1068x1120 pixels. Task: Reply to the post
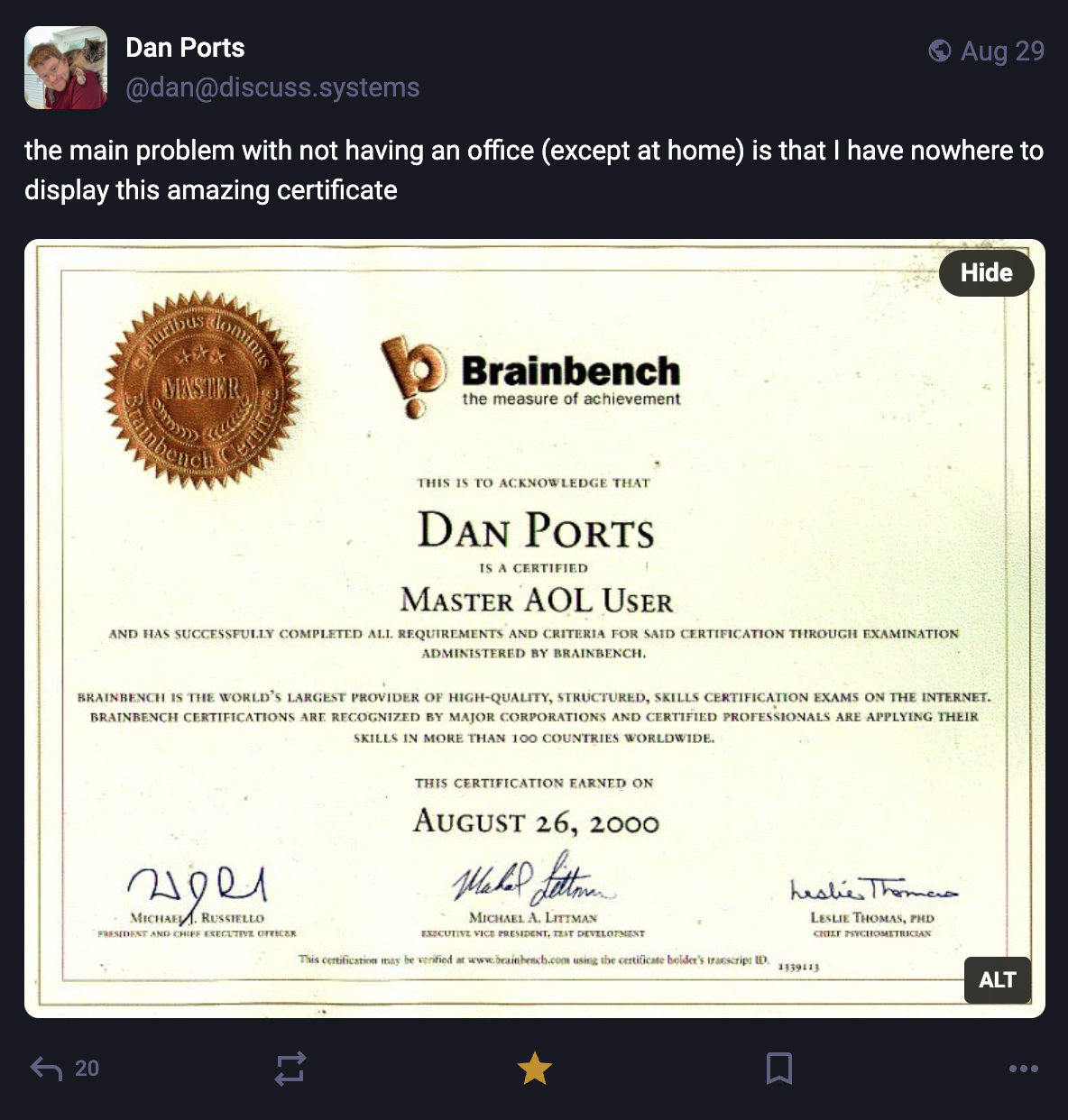[x=46, y=1069]
